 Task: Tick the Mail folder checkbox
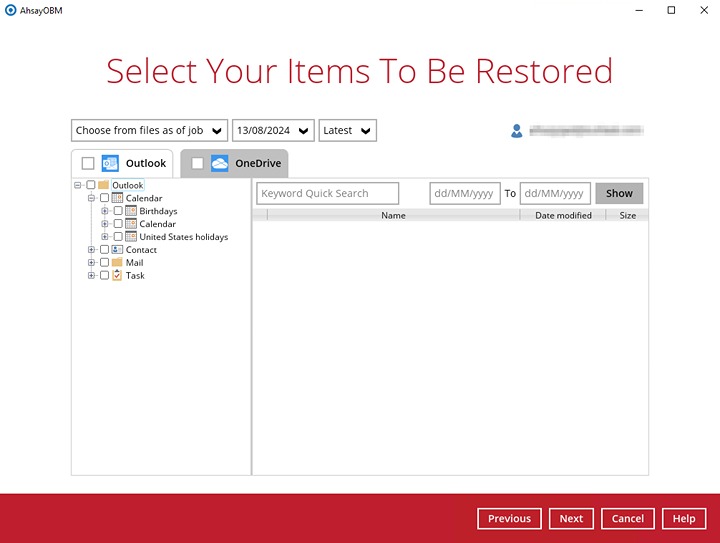tap(104, 263)
